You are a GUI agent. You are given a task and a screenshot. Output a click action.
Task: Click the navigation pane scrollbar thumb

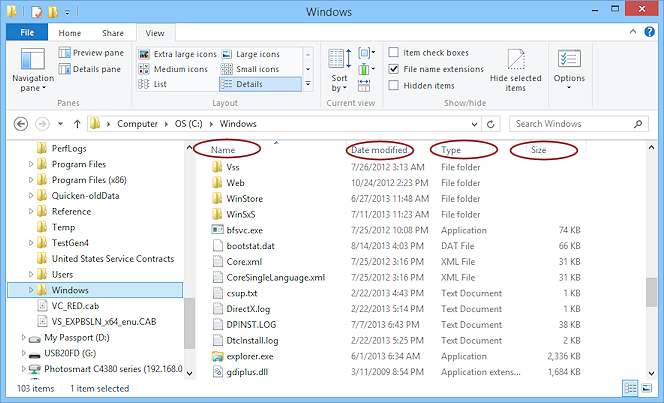[x=189, y=323]
